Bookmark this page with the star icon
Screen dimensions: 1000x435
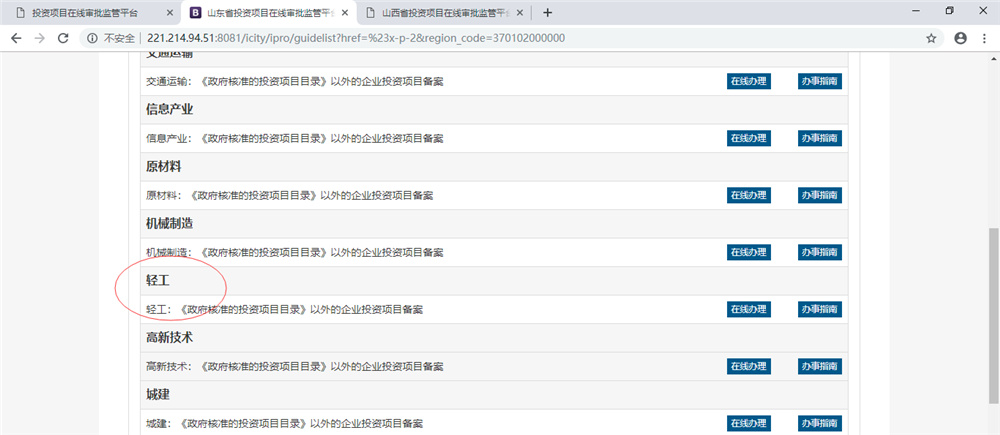(x=931, y=38)
